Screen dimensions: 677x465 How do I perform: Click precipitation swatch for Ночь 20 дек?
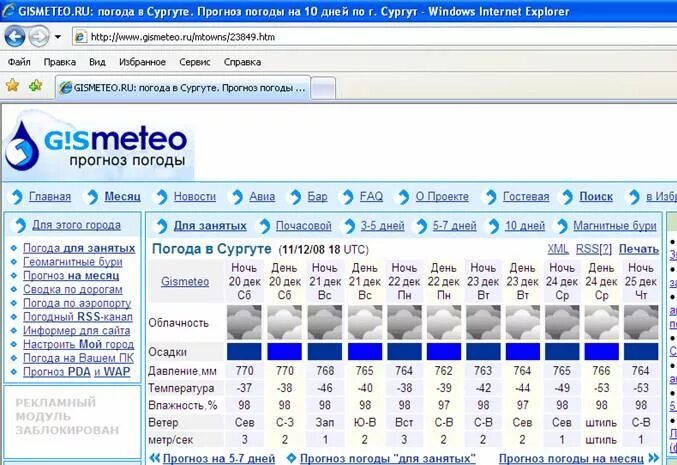(x=244, y=351)
